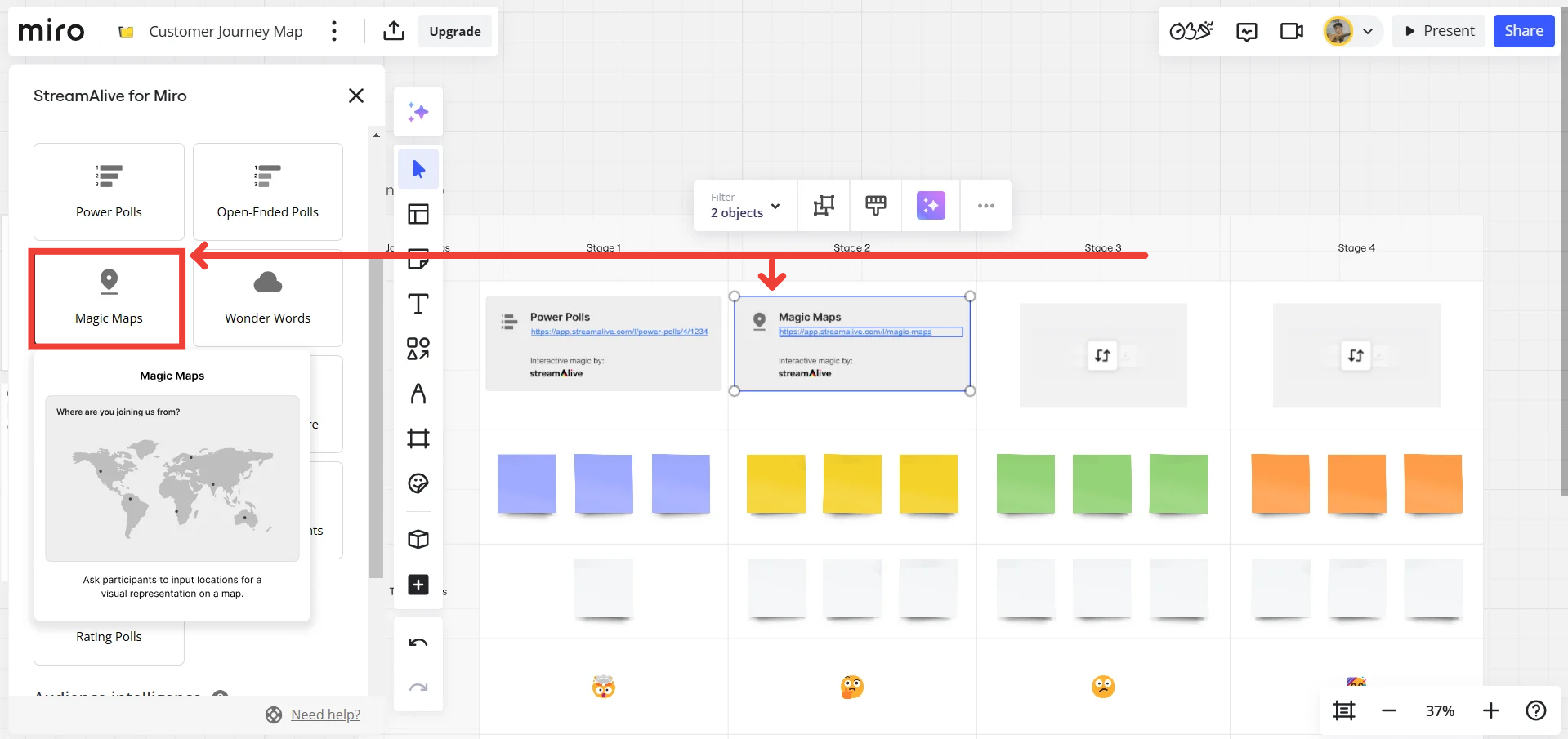This screenshot has height=739, width=1568.
Task: Open the help question mark icon
Action: pos(1536,710)
